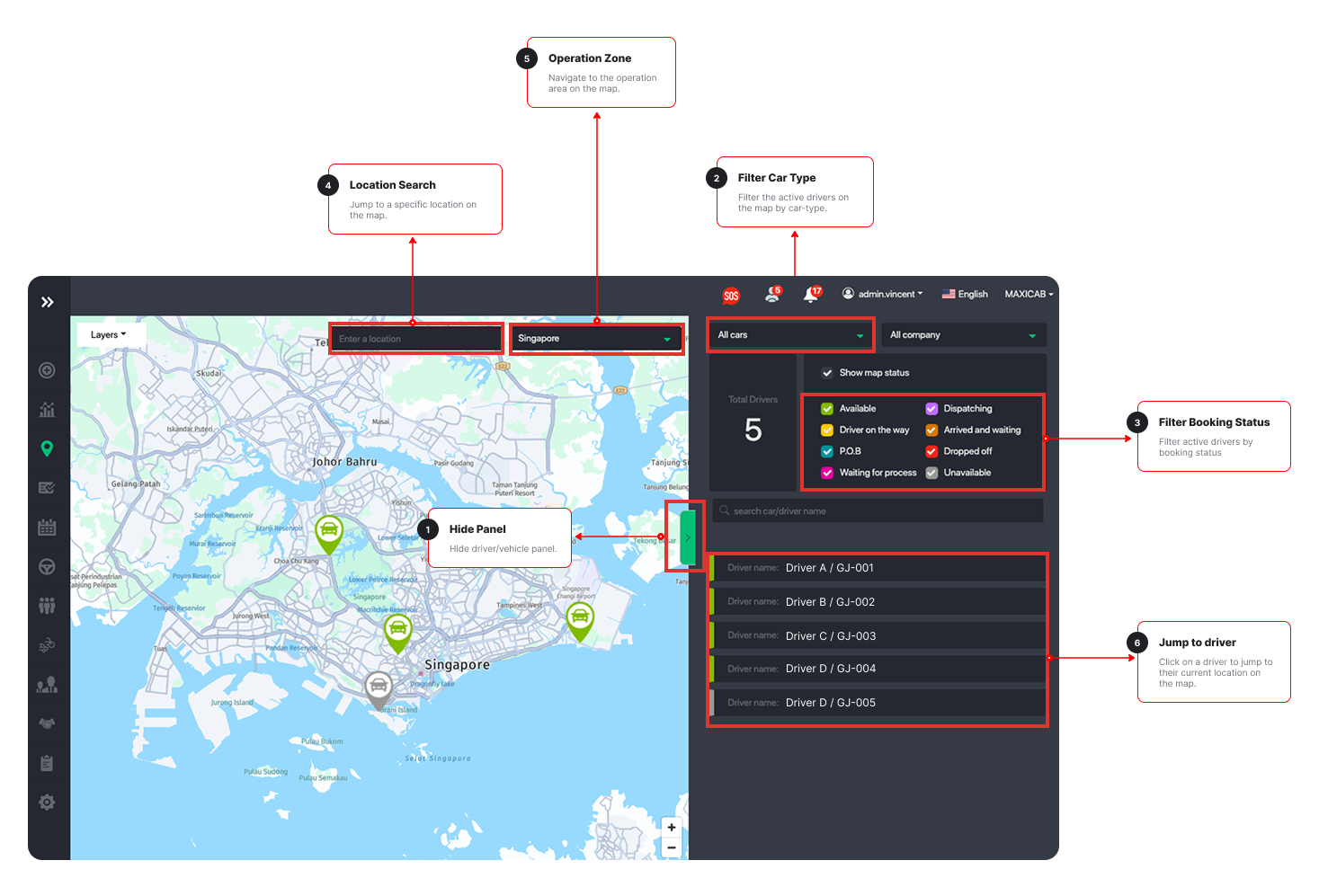This screenshot has width=1319, height=896.
Task: Toggle the Available status checkbox
Action: pos(827,409)
